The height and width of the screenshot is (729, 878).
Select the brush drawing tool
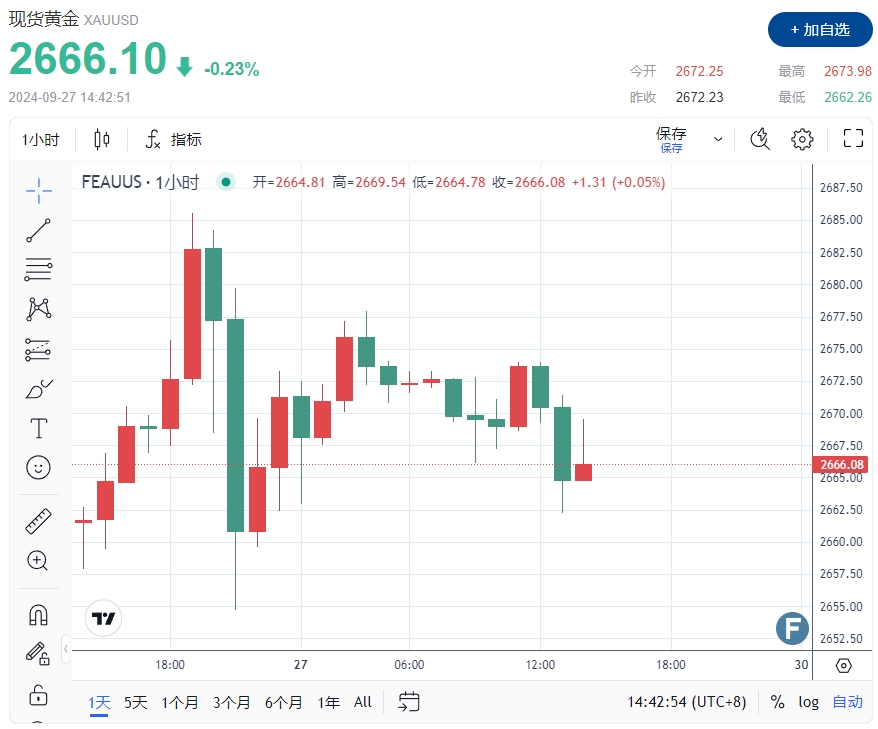[x=38, y=389]
